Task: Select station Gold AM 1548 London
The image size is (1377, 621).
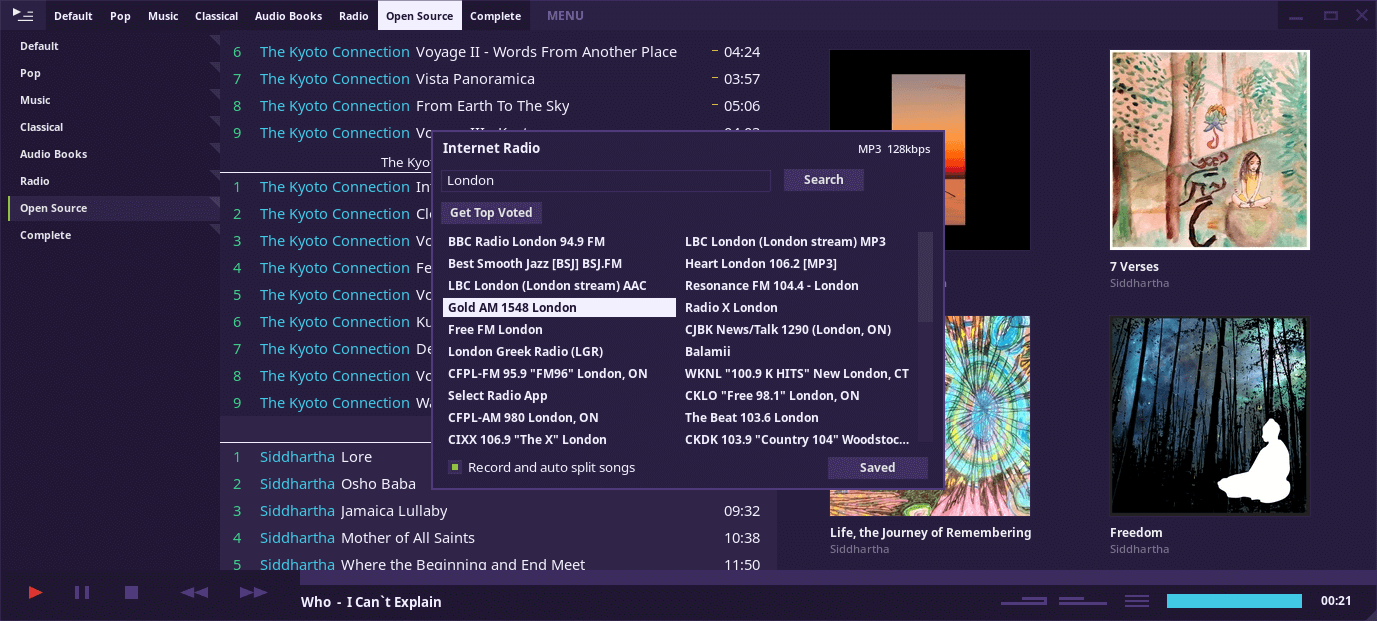Action: coord(559,308)
